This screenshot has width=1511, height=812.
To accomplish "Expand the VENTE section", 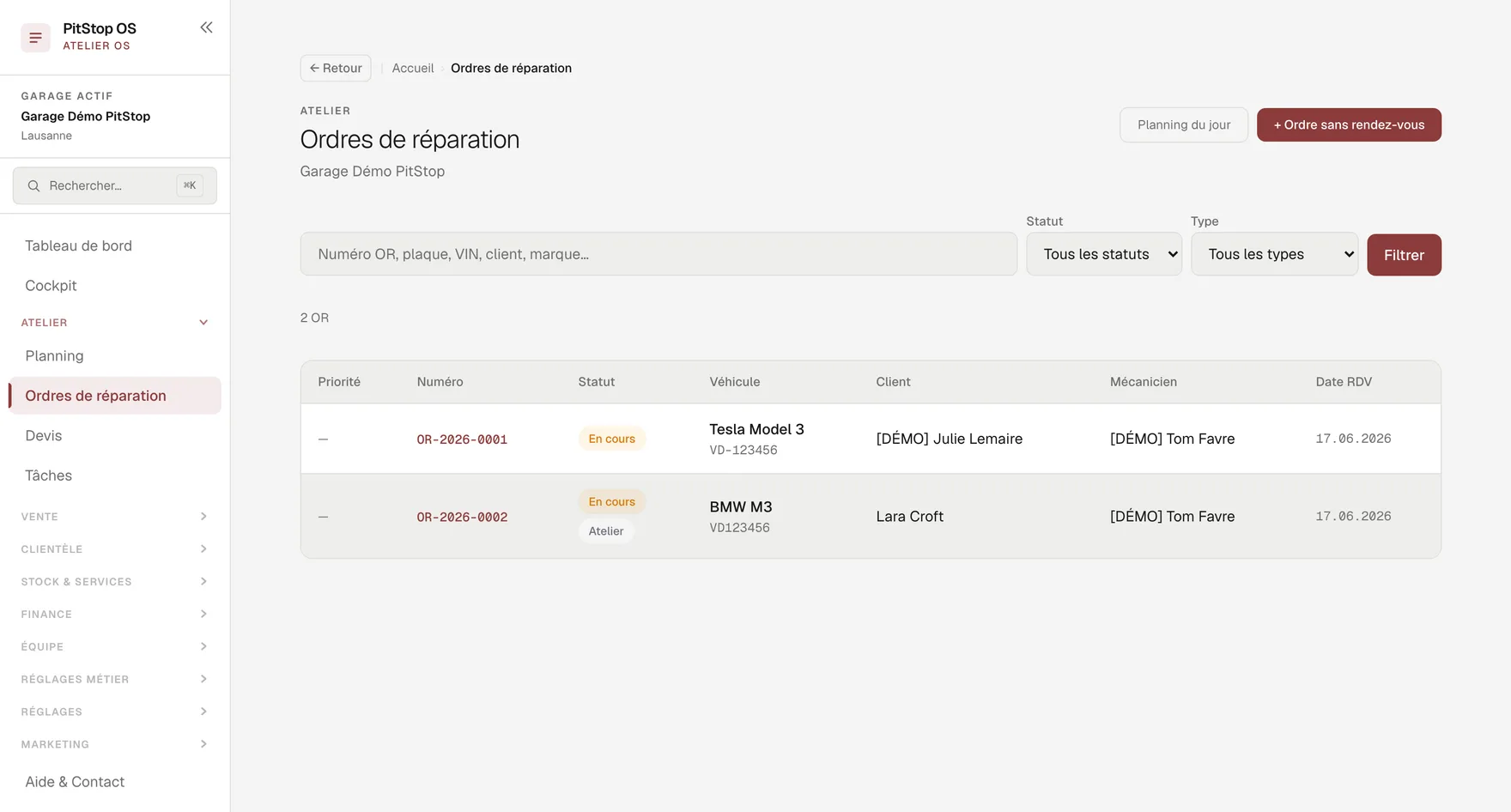I will point(115,517).
